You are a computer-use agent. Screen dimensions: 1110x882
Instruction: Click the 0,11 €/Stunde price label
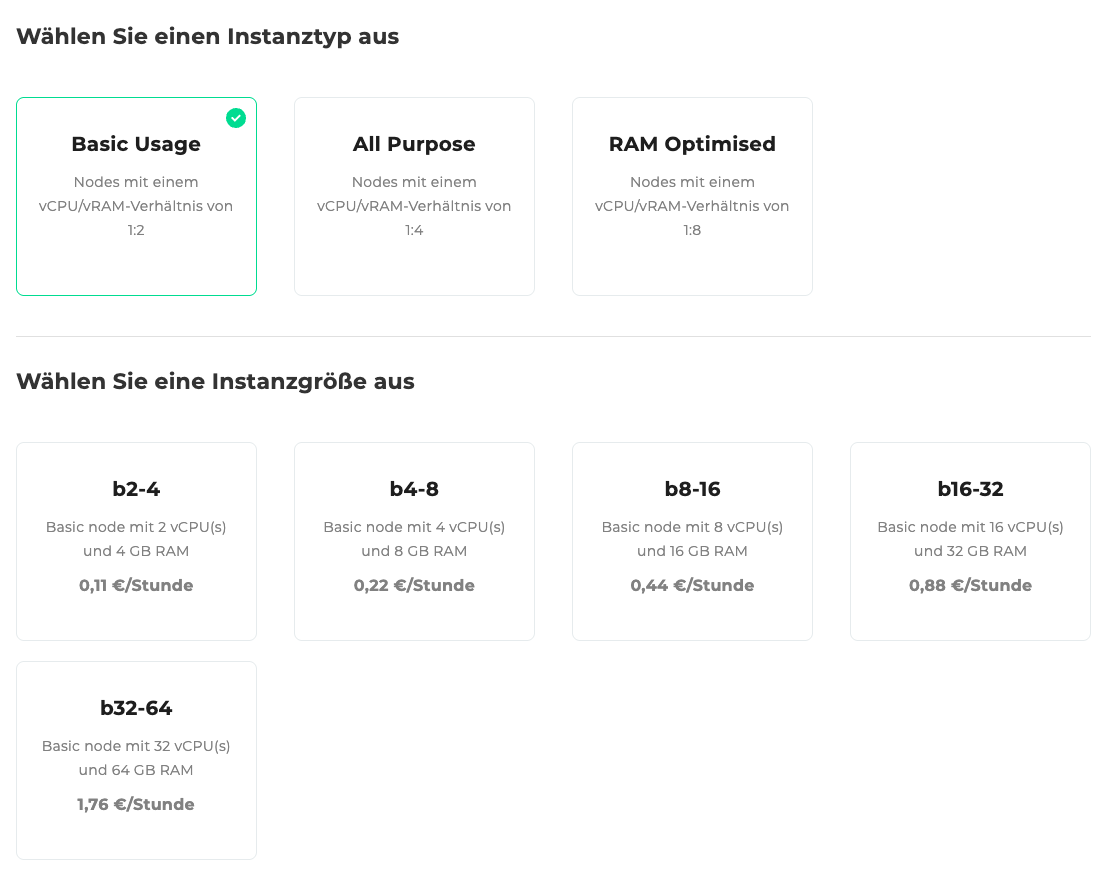[x=136, y=585]
